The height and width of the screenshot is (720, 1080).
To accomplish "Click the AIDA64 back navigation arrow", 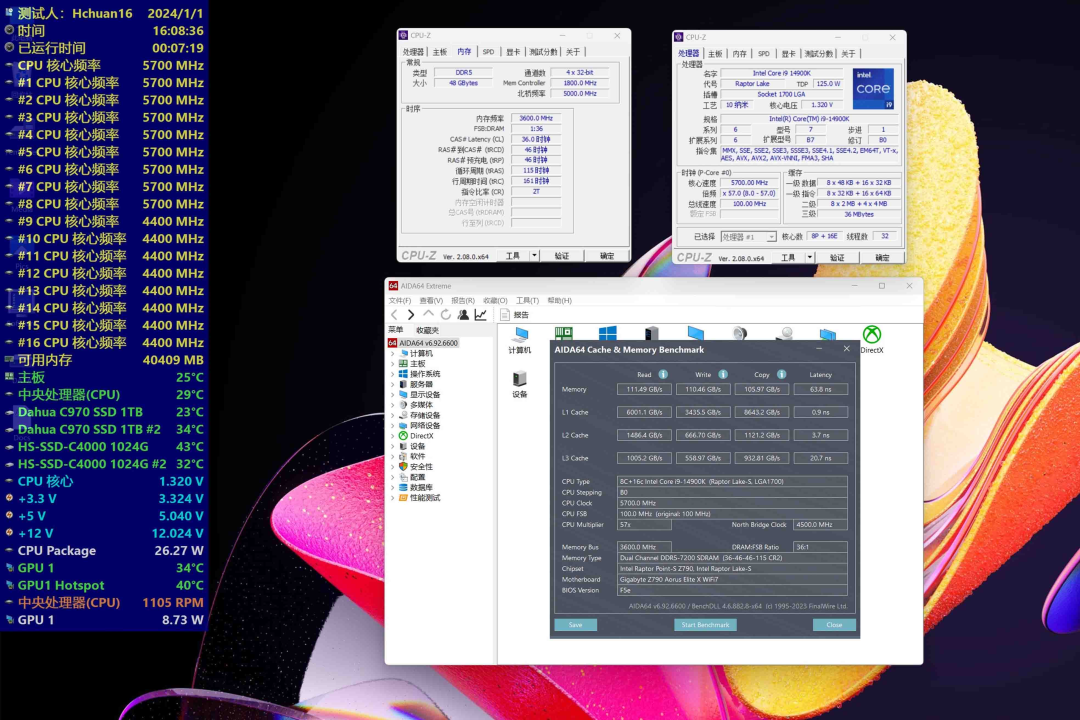I will click(x=394, y=315).
